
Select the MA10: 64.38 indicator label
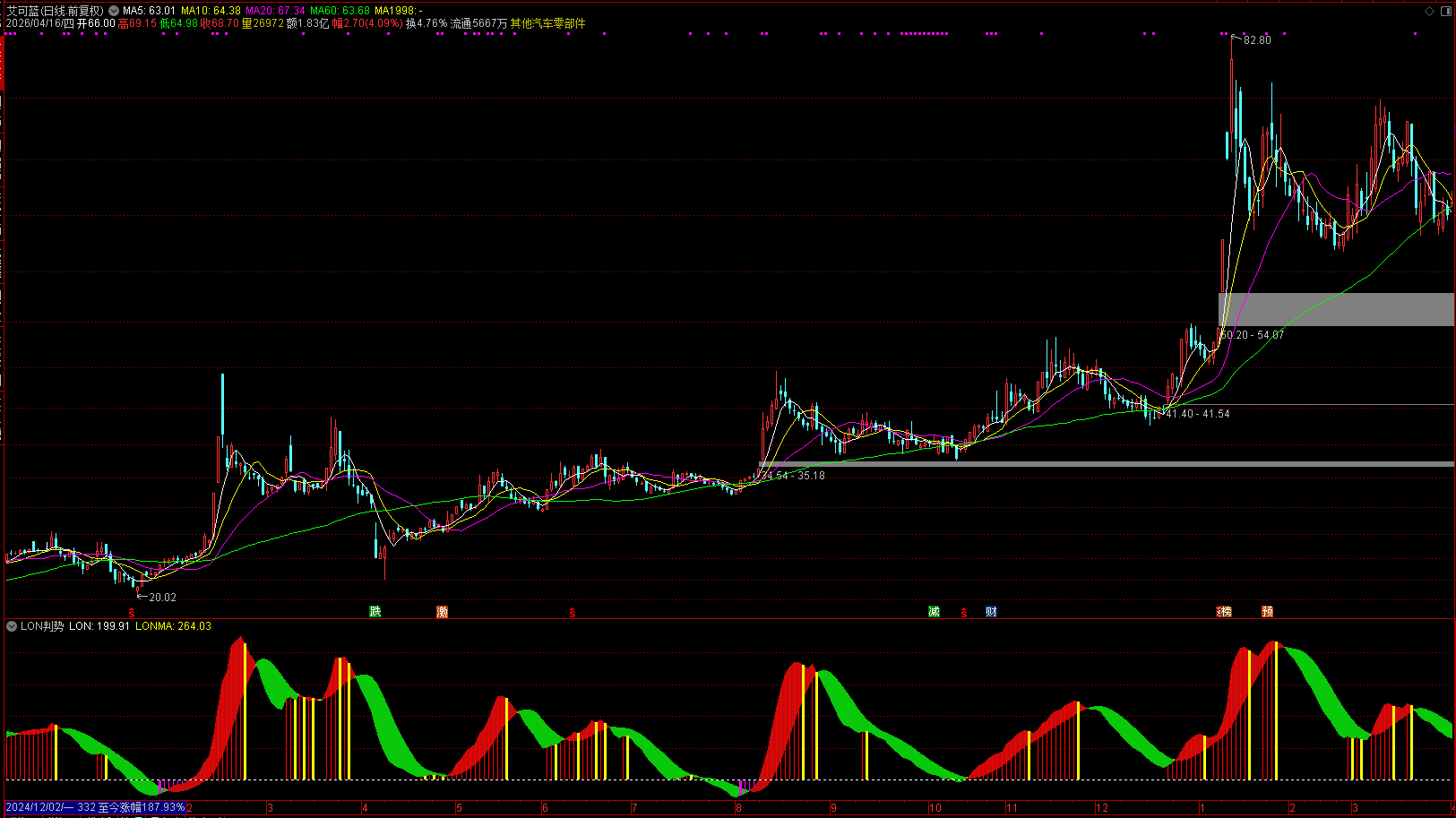(x=211, y=11)
